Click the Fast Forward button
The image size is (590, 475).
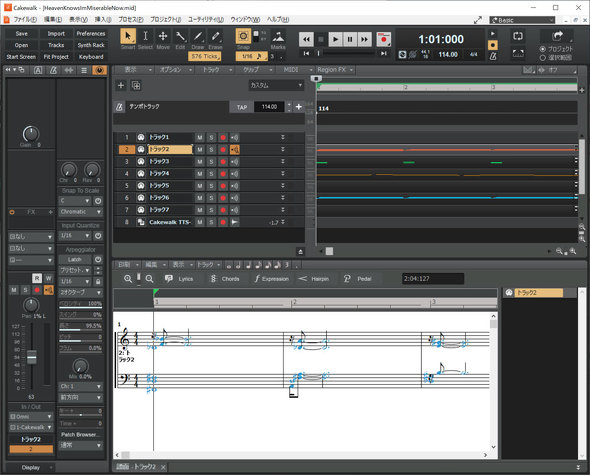(364, 39)
